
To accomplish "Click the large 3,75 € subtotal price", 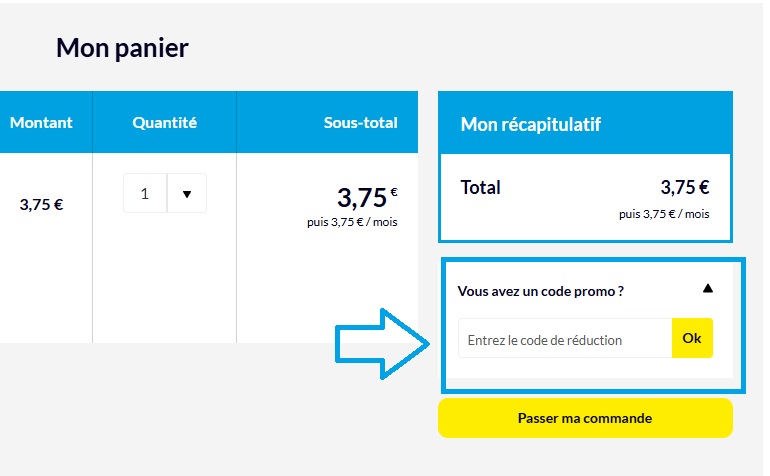I will [361, 197].
